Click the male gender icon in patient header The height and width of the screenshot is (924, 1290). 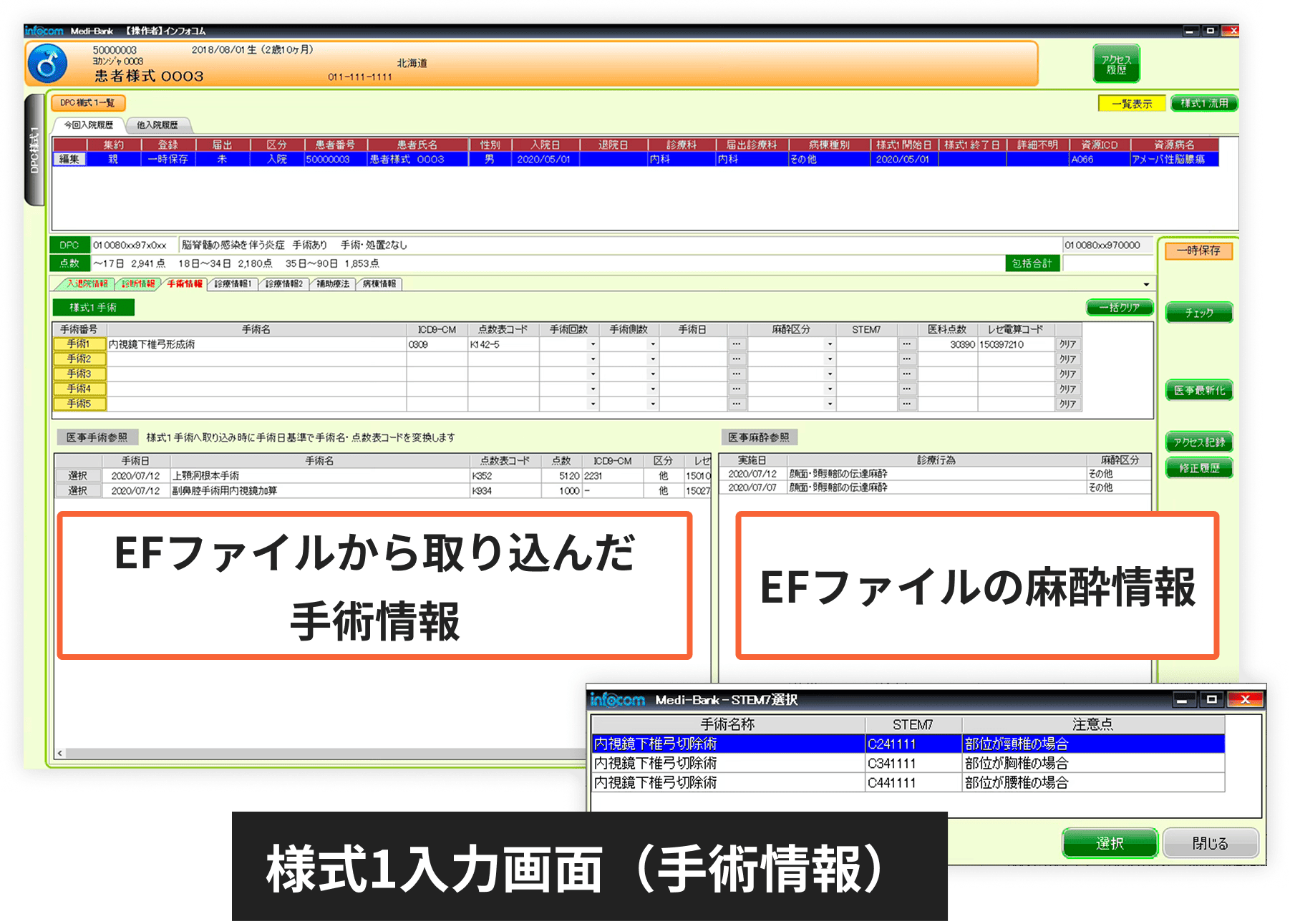48,63
